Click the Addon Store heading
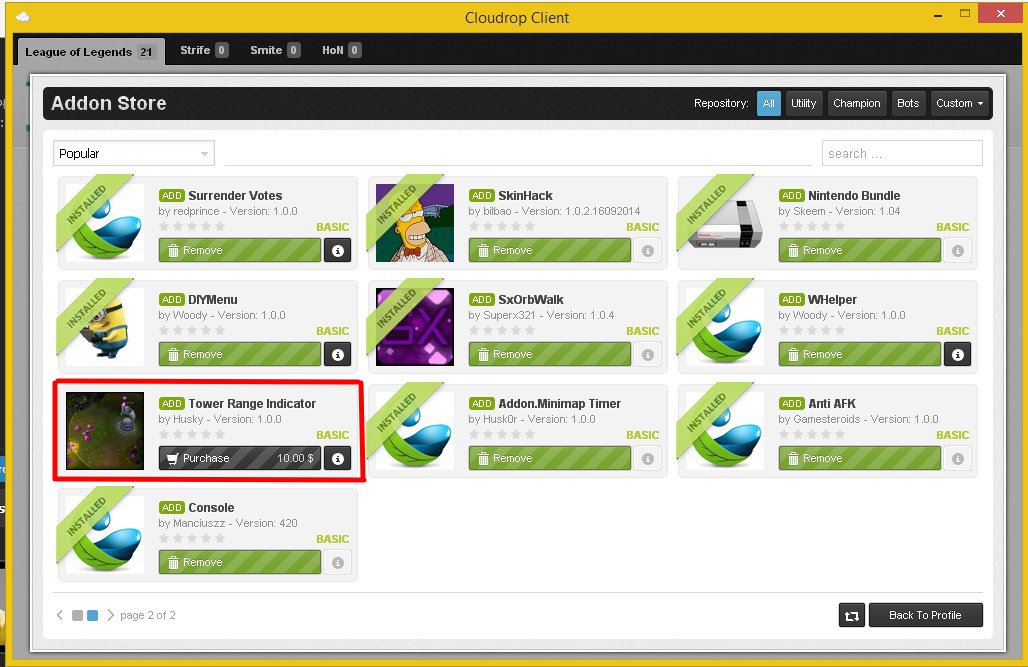The image size is (1028, 667). [109, 104]
